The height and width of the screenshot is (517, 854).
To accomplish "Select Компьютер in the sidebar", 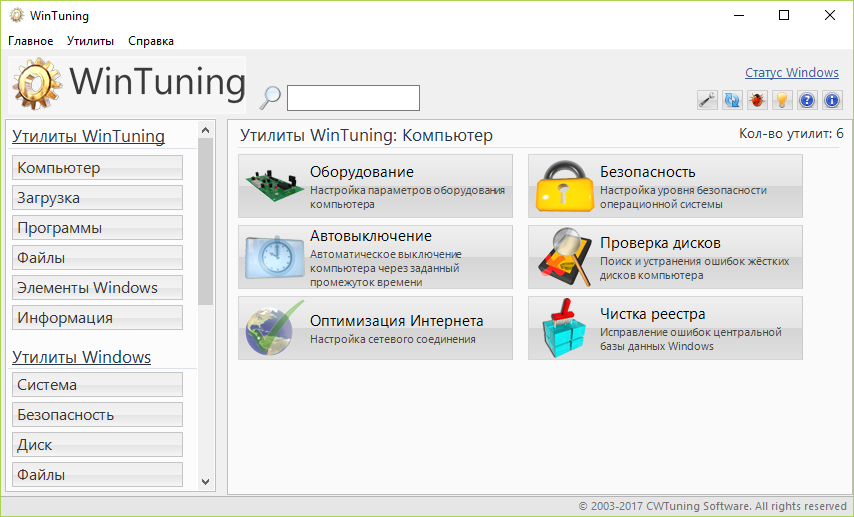I will (x=97, y=168).
